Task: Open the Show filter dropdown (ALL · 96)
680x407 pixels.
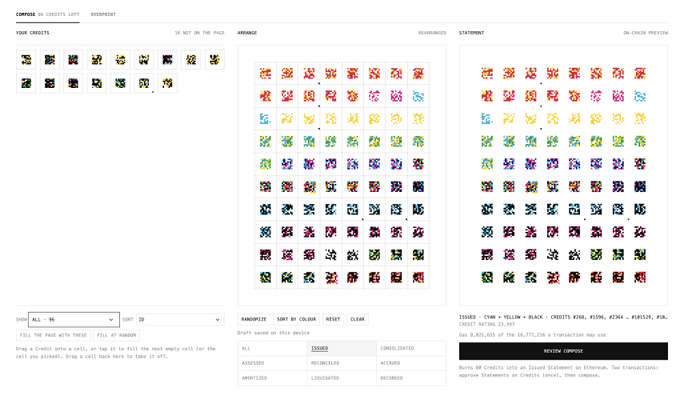Action: click(74, 319)
